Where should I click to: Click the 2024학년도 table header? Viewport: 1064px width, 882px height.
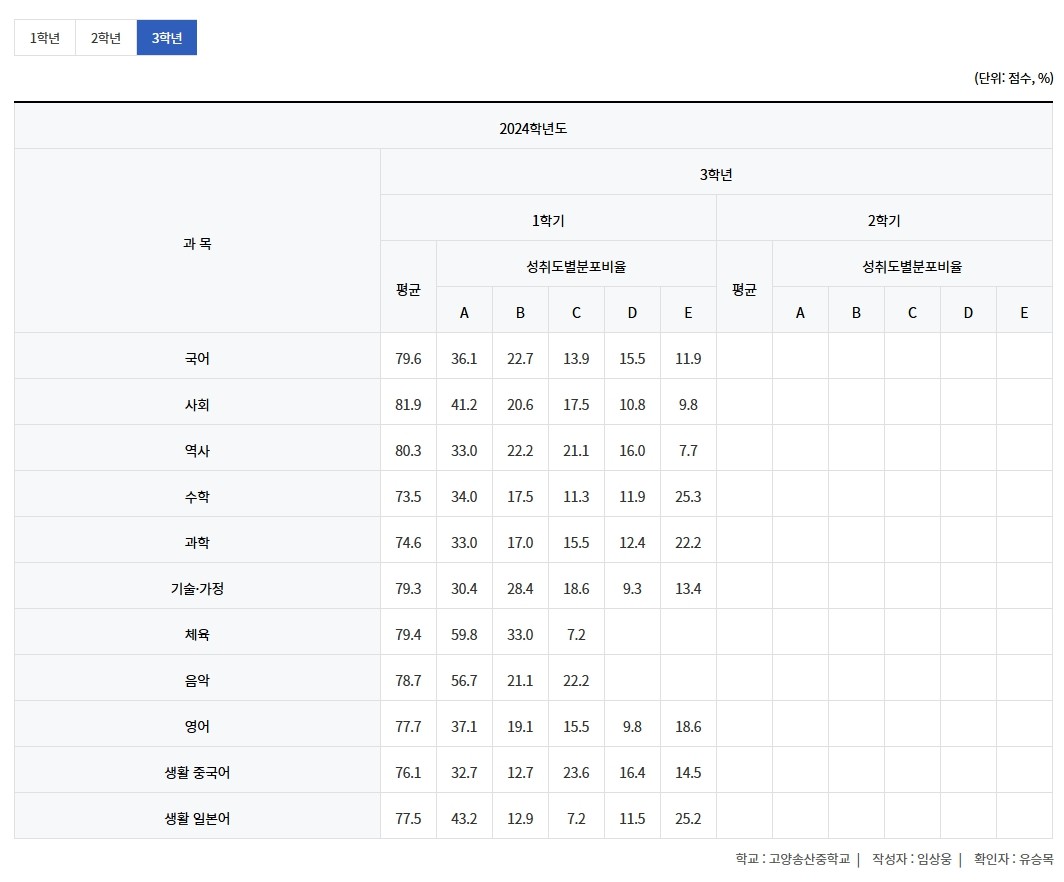533,128
